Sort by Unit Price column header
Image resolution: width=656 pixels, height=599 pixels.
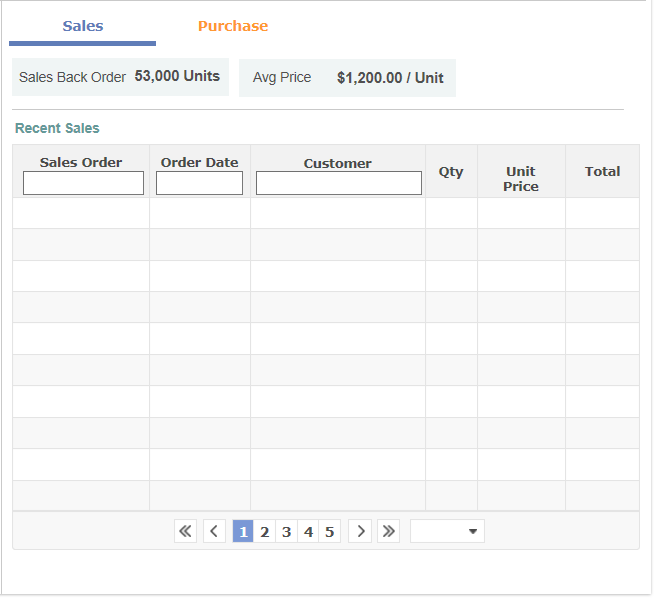[x=521, y=179]
